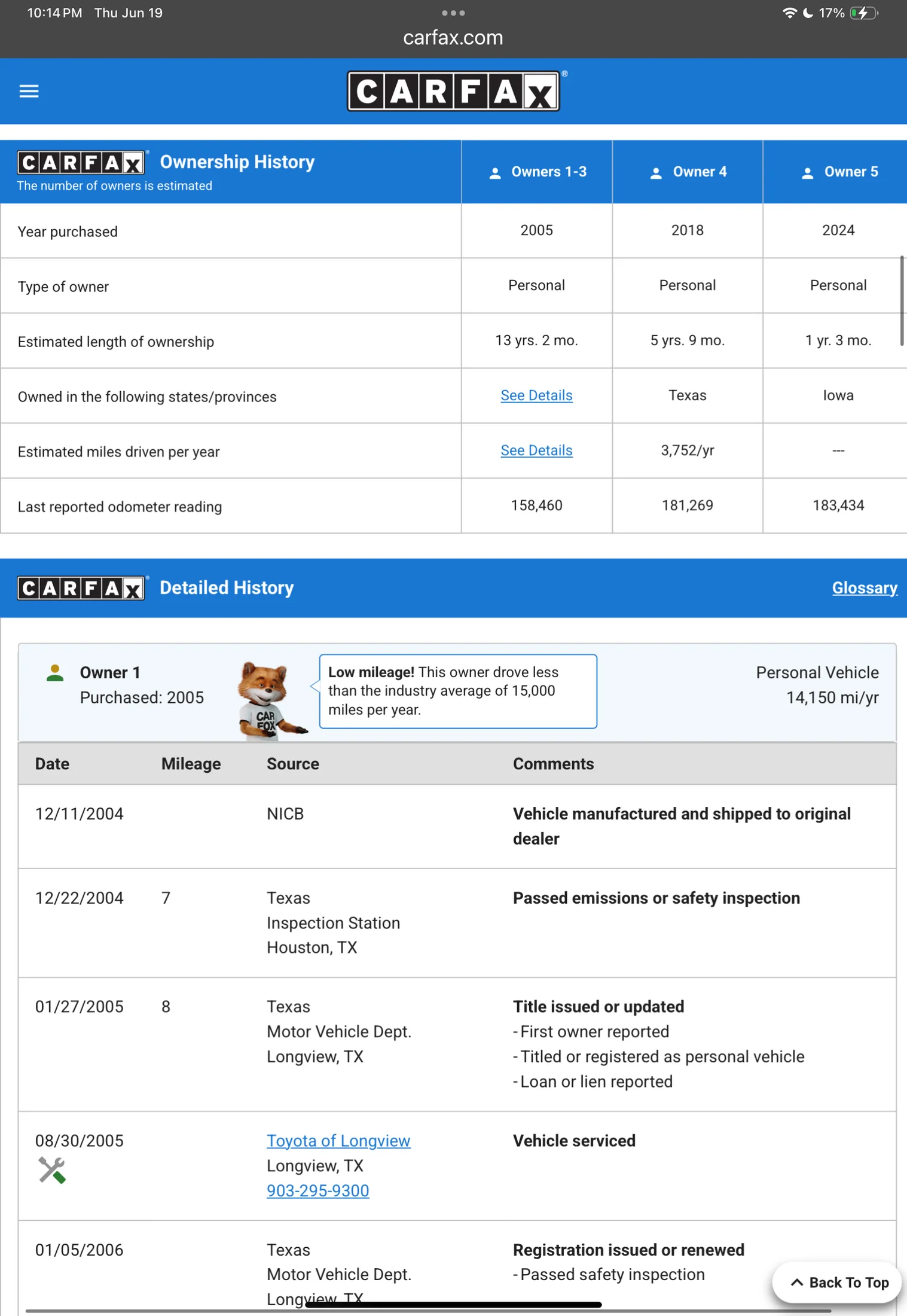
Task: Click the Last reported odometer reading label
Action: click(x=120, y=507)
